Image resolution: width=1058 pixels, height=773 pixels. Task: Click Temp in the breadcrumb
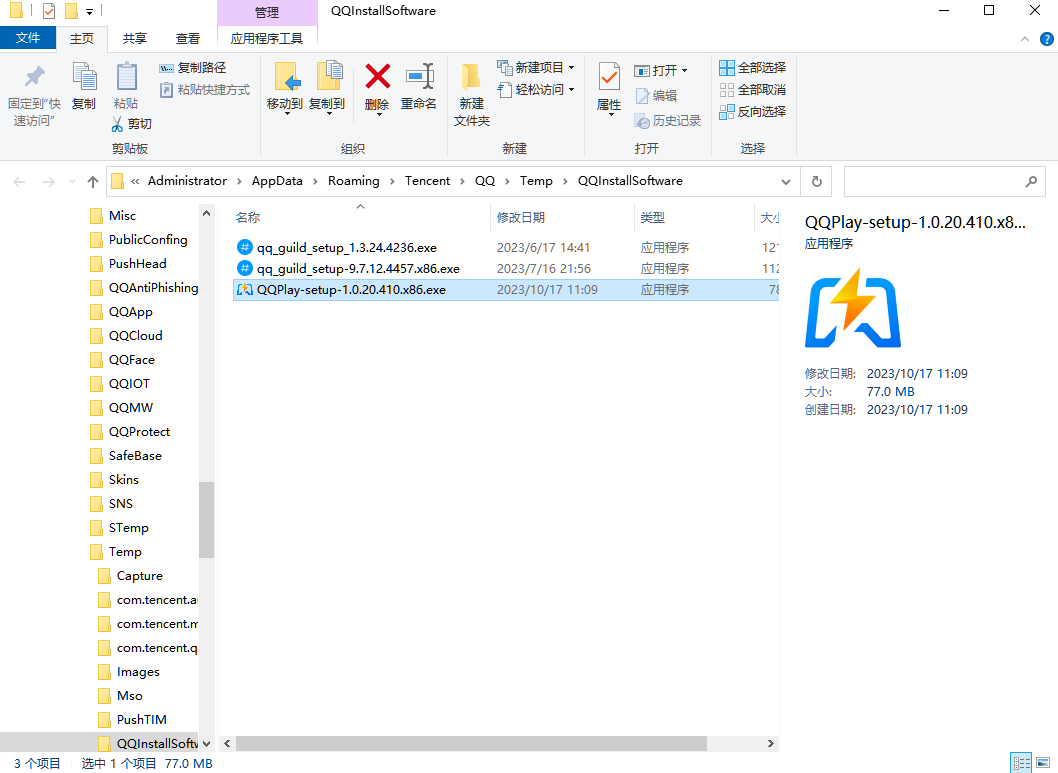(x=536, y=181)
